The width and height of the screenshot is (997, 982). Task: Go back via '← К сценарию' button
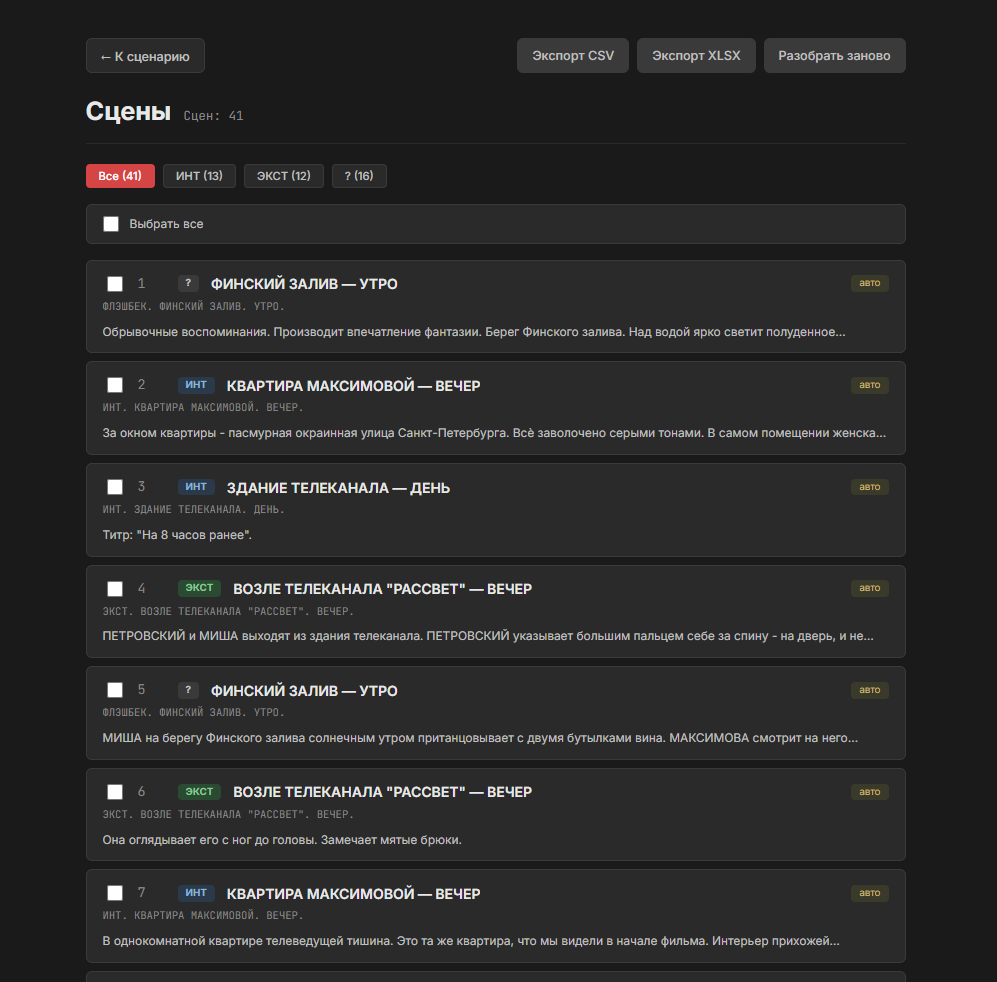[x=145, y=56]
